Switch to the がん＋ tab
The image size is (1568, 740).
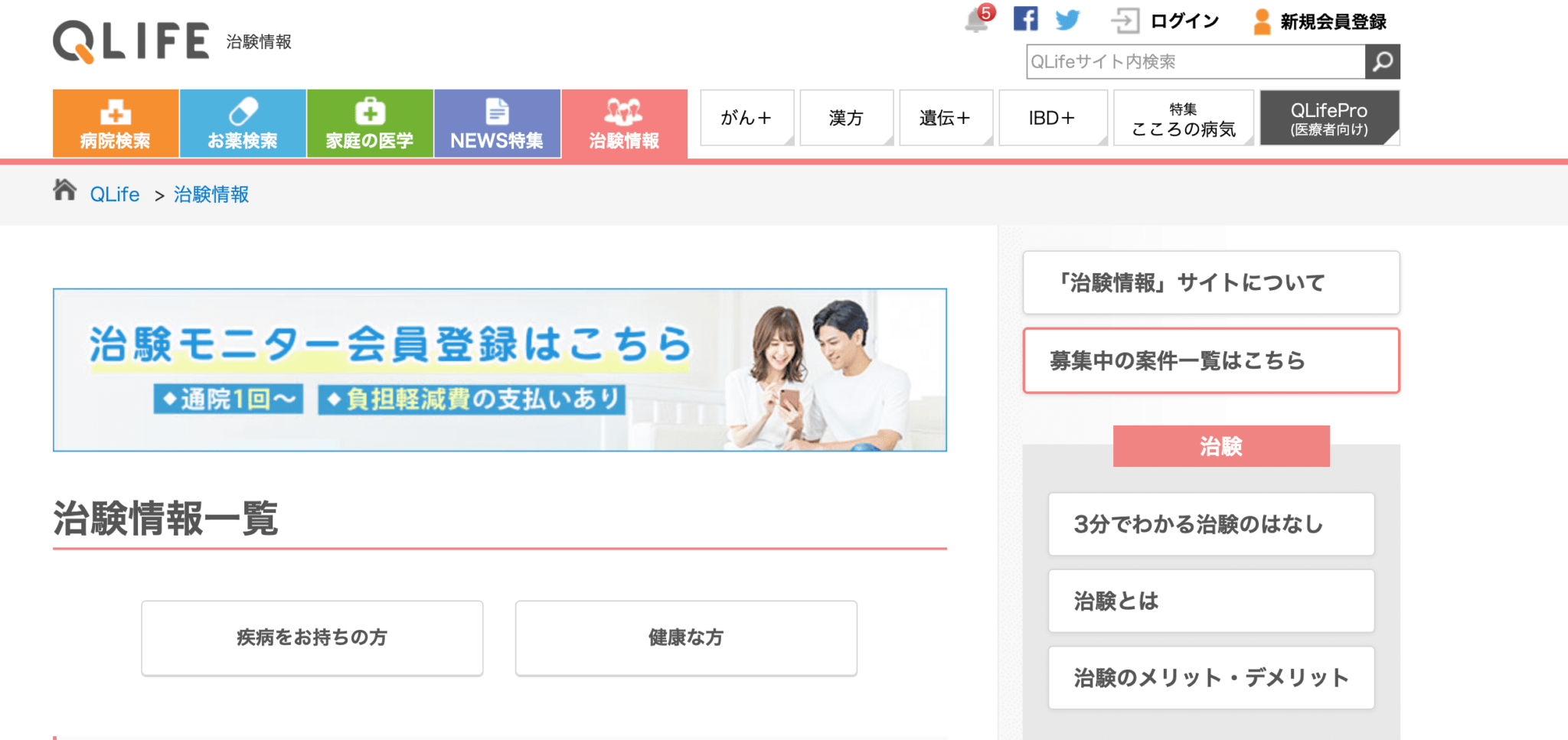tap(746, 117)
